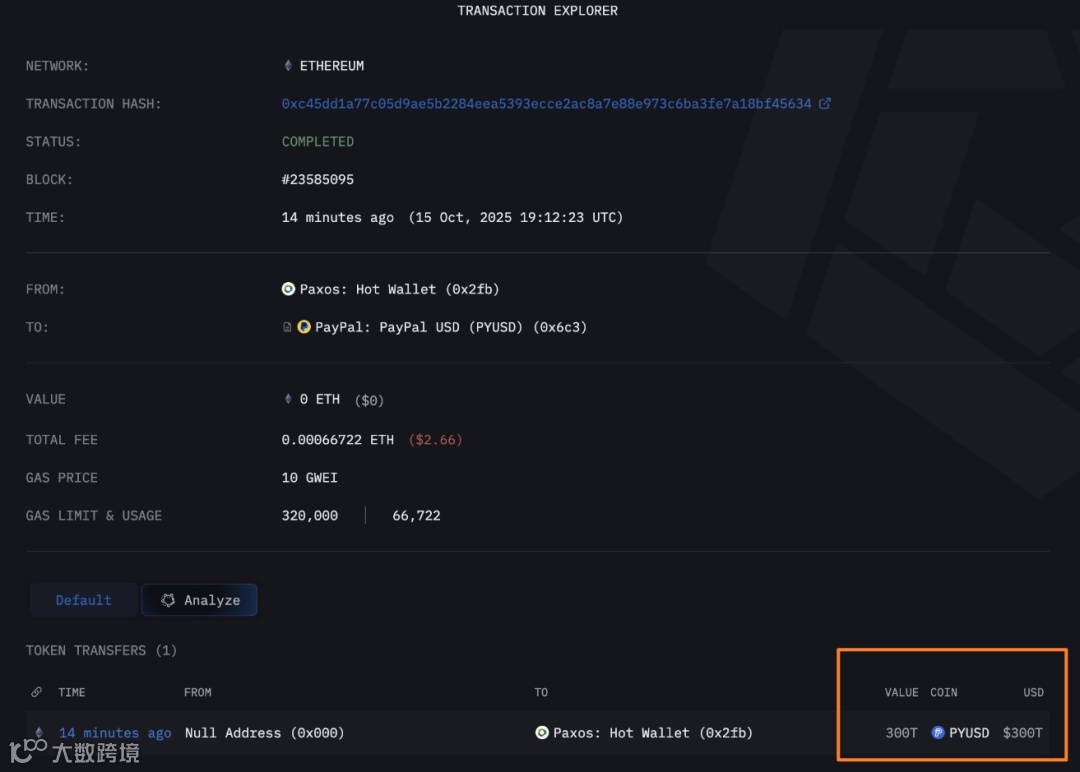Viewport: 1080px width, 772px height.
Task: Select block number #23585095
Action: [x=318, y=179]
